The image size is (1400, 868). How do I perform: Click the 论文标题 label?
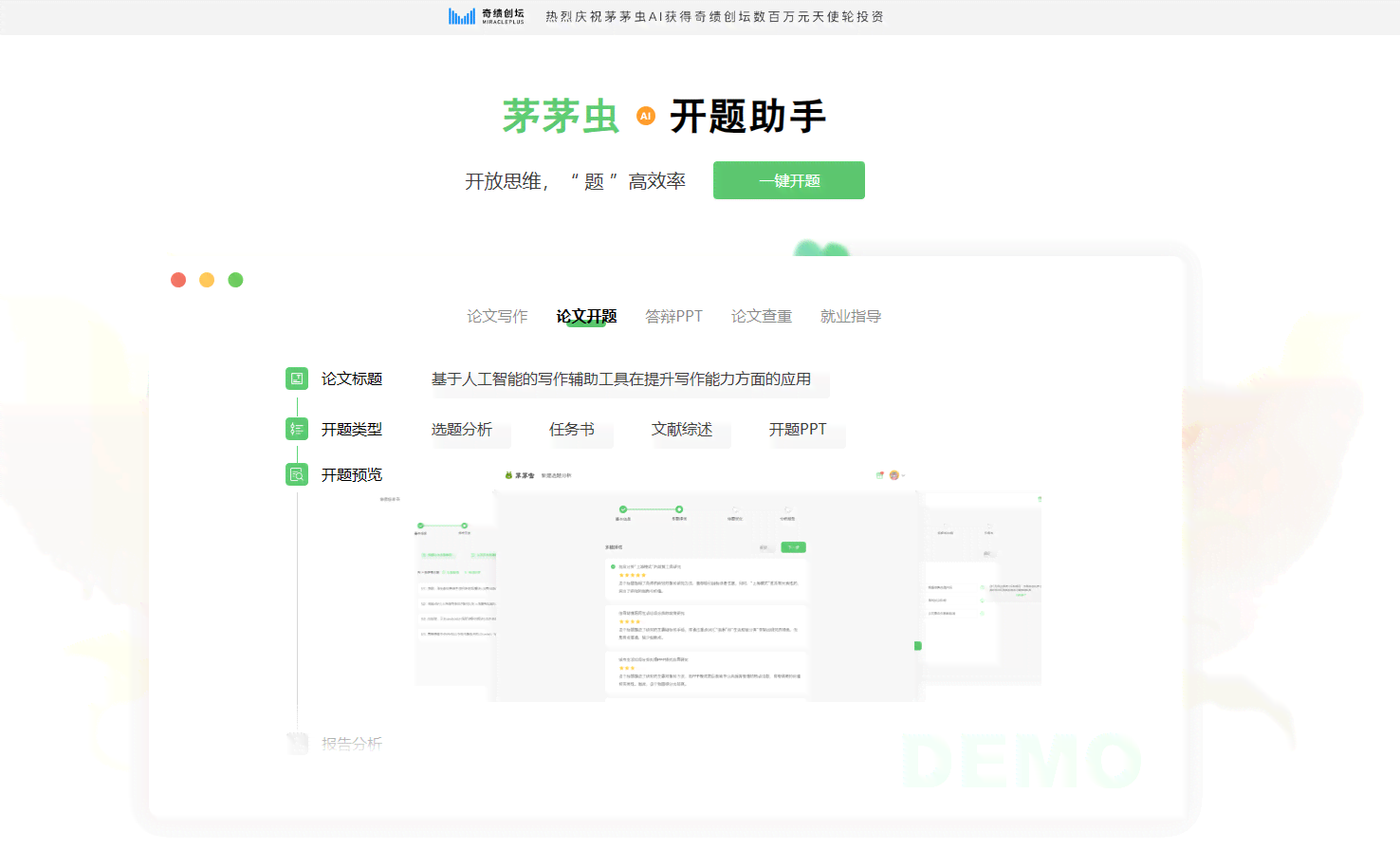pos(352,379)
